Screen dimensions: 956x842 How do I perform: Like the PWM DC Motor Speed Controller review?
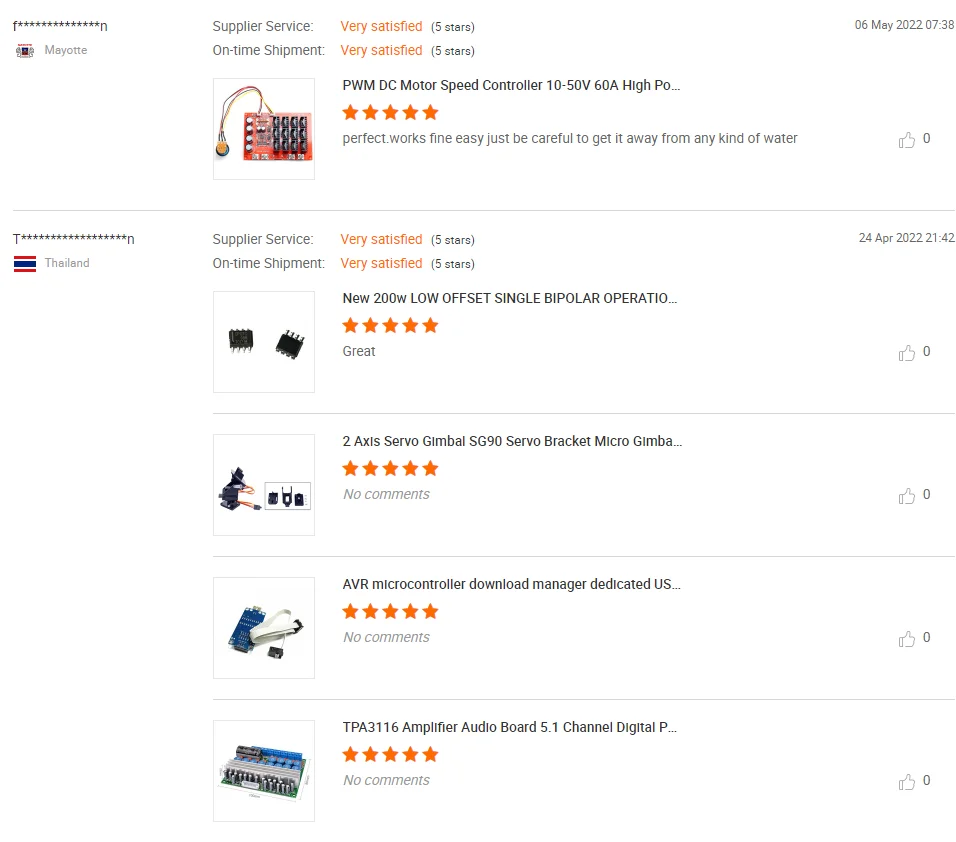click(x=907, y=140)
